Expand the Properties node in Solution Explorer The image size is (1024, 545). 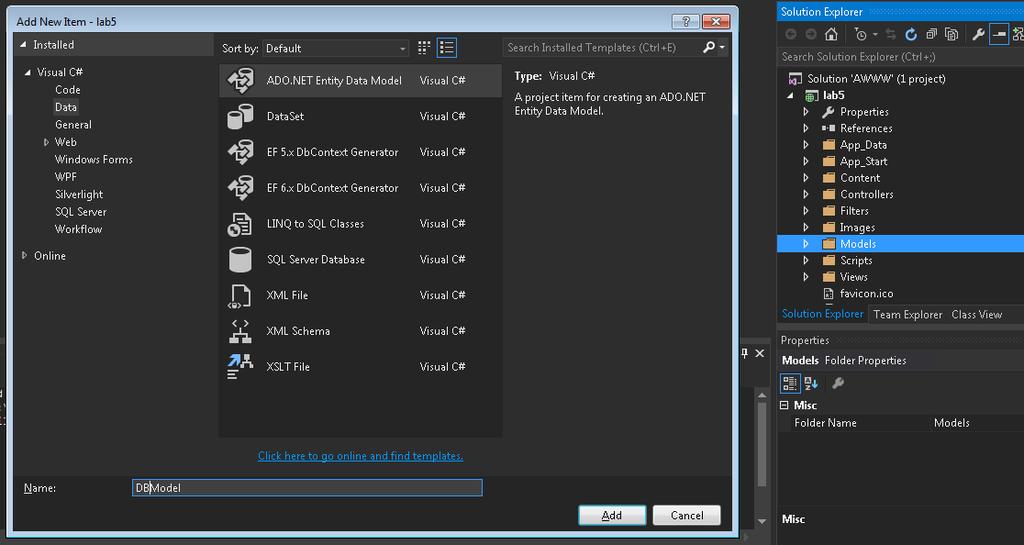(x=806, y=112)
